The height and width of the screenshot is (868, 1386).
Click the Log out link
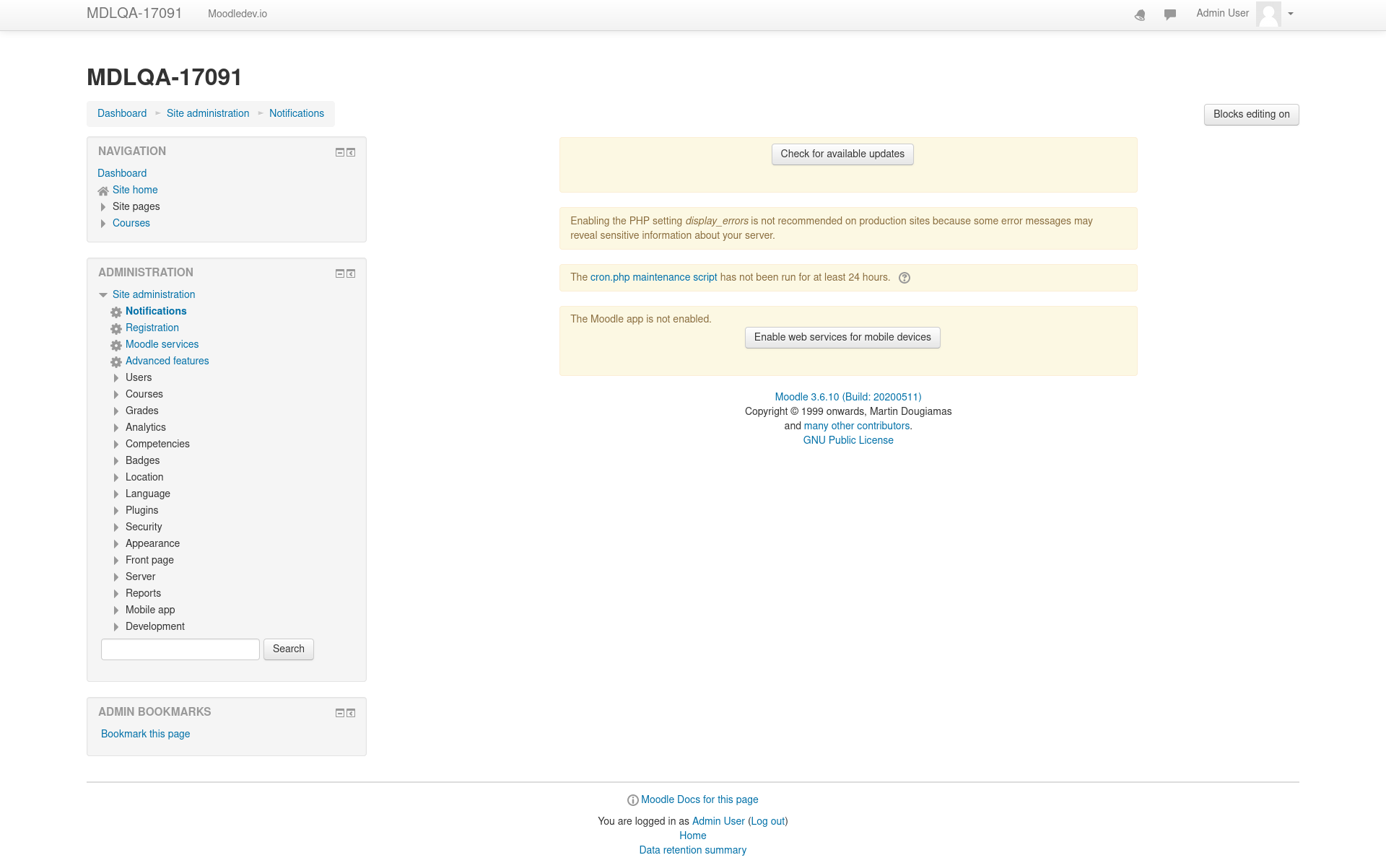point(768,821)
